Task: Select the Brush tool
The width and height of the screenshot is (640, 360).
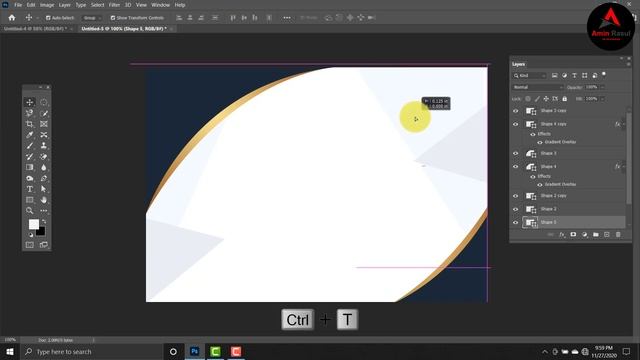Action: point(29,146)
